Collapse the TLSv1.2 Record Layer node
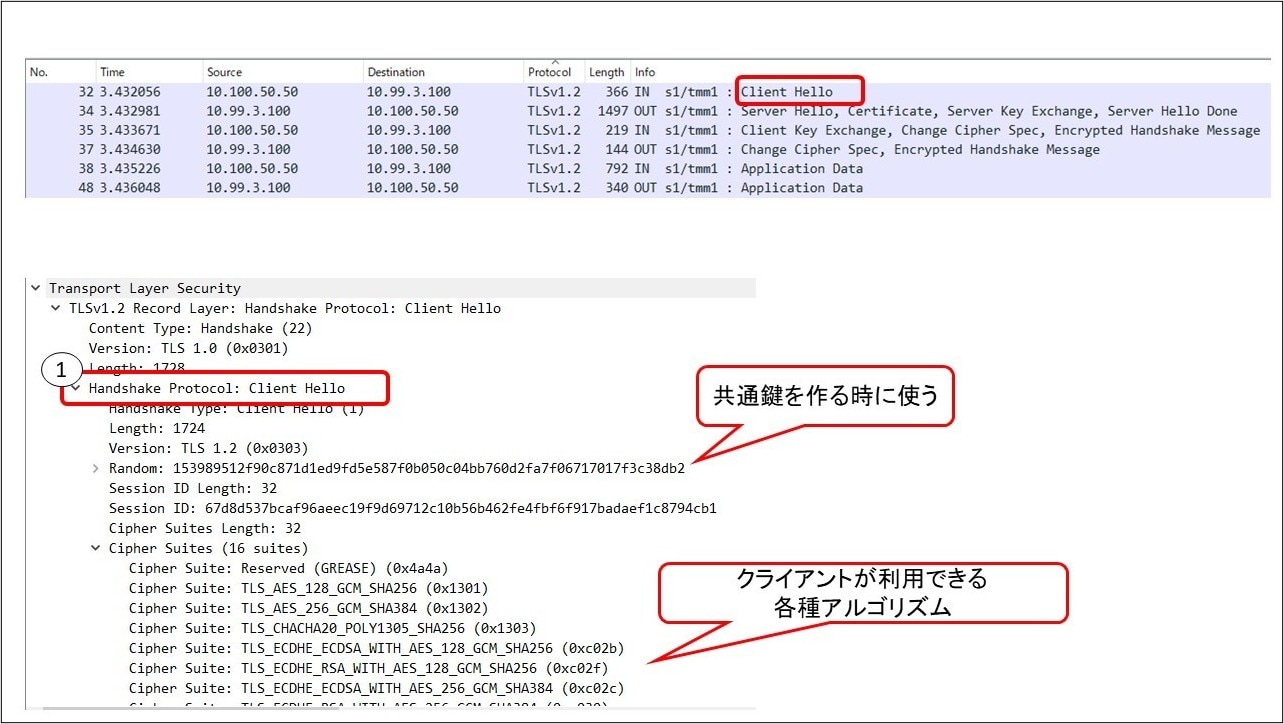Viewport: 1284px width, 724px height. coord(57,309)
